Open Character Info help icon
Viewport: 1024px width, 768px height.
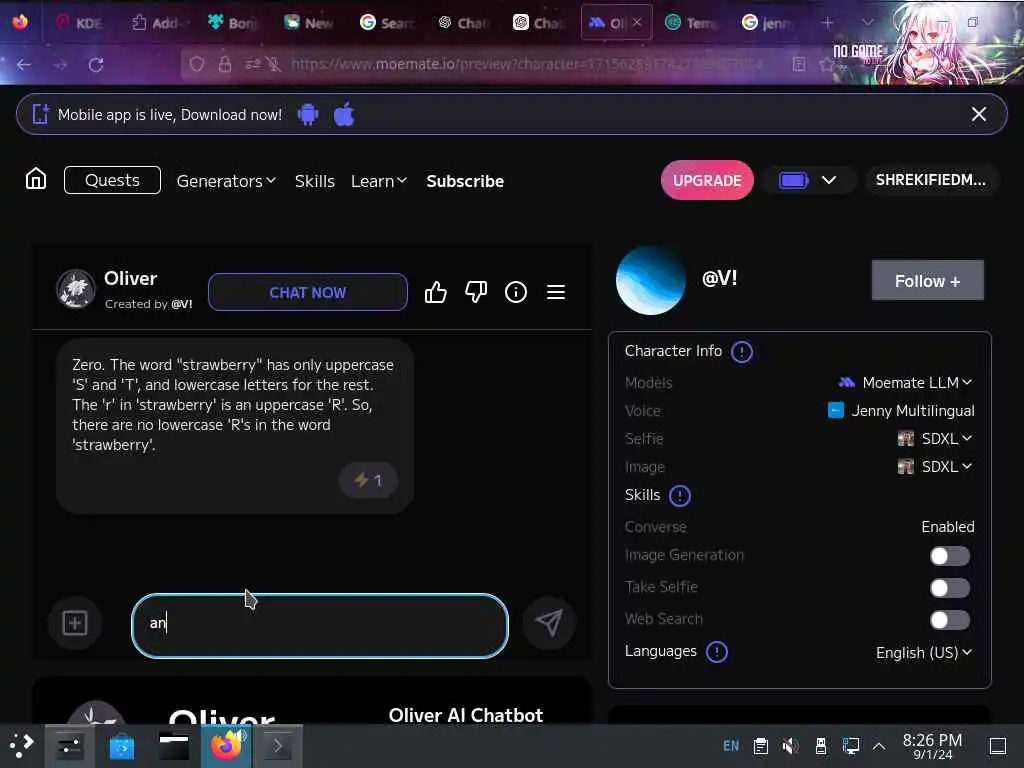(x=741, y=352)
